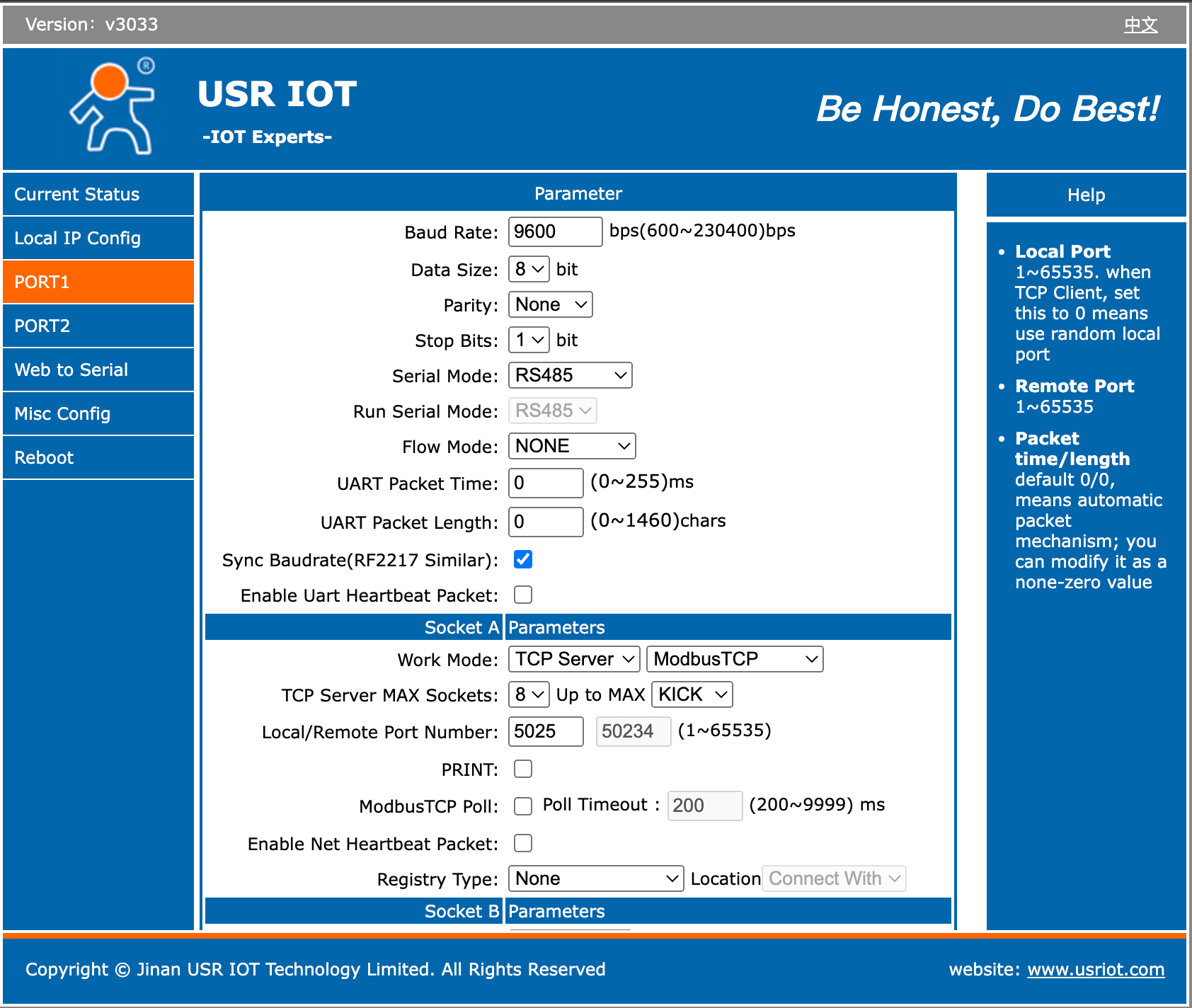Image resolution: width=1192 pixels, height=1008 pixels.
Task: Select Reboot from the sidebar
Action: [44, 457]
